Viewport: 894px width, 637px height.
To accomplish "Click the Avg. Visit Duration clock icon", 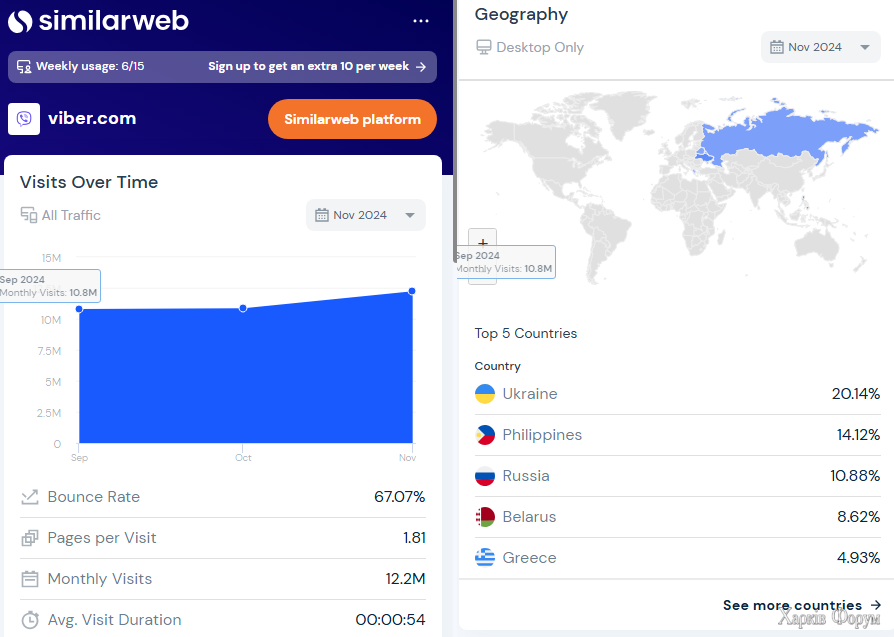I will coord(30,620).
